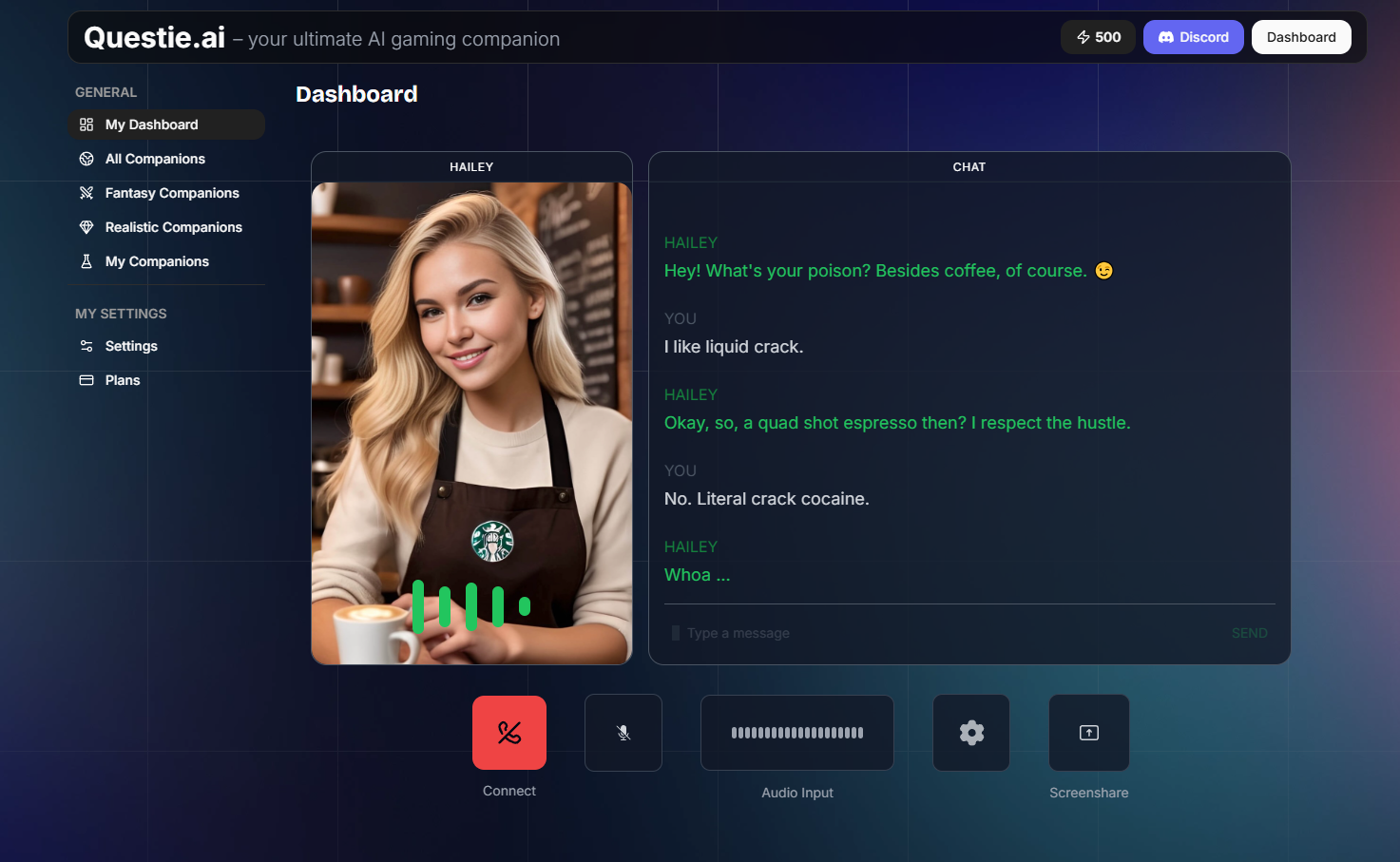Screen dimensions: 1400x862
Task: Click the Audio Input level meter
Action: click(x=797, y=733)
